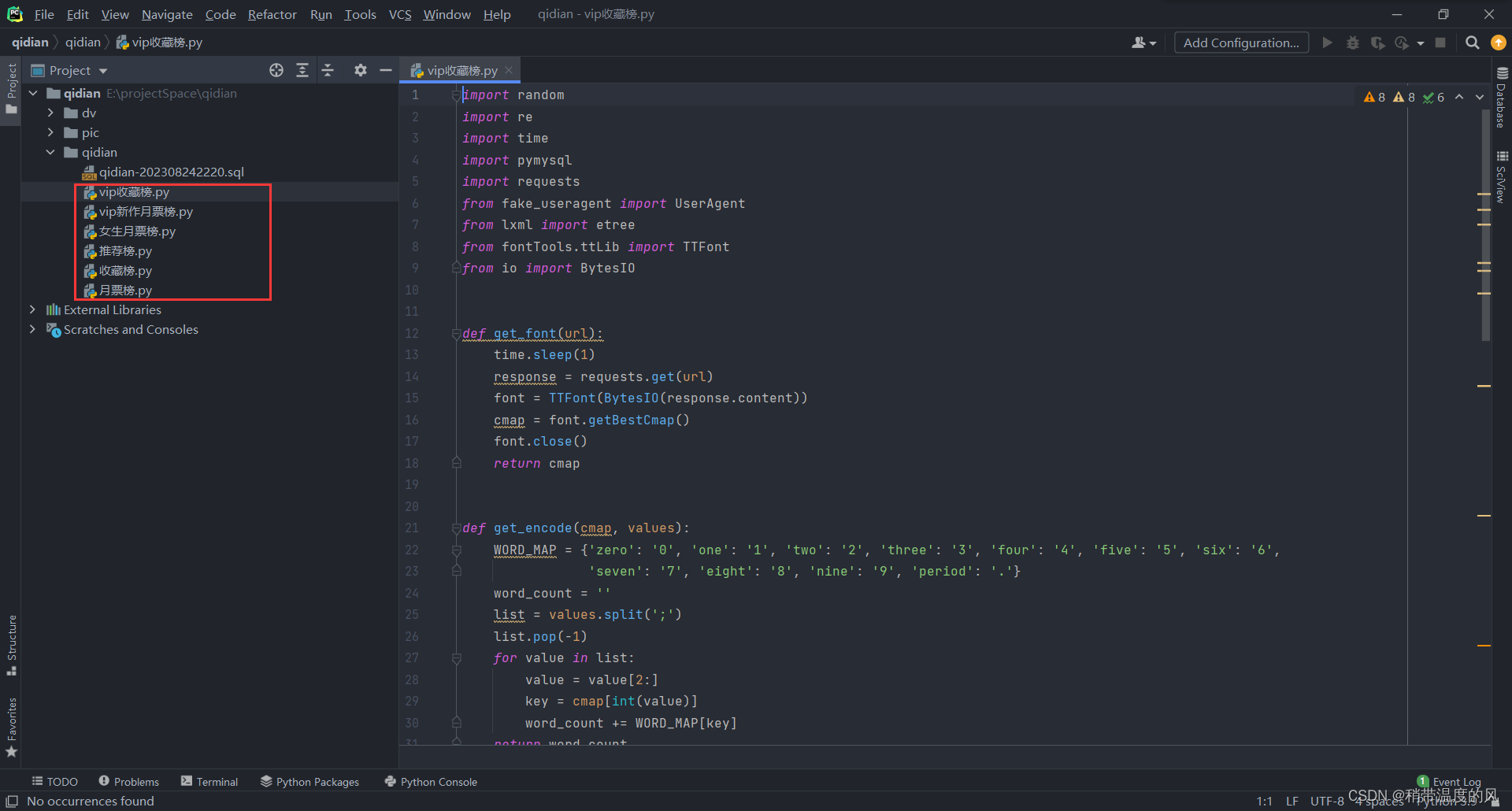Open the Problems tool window

(128, 781)
